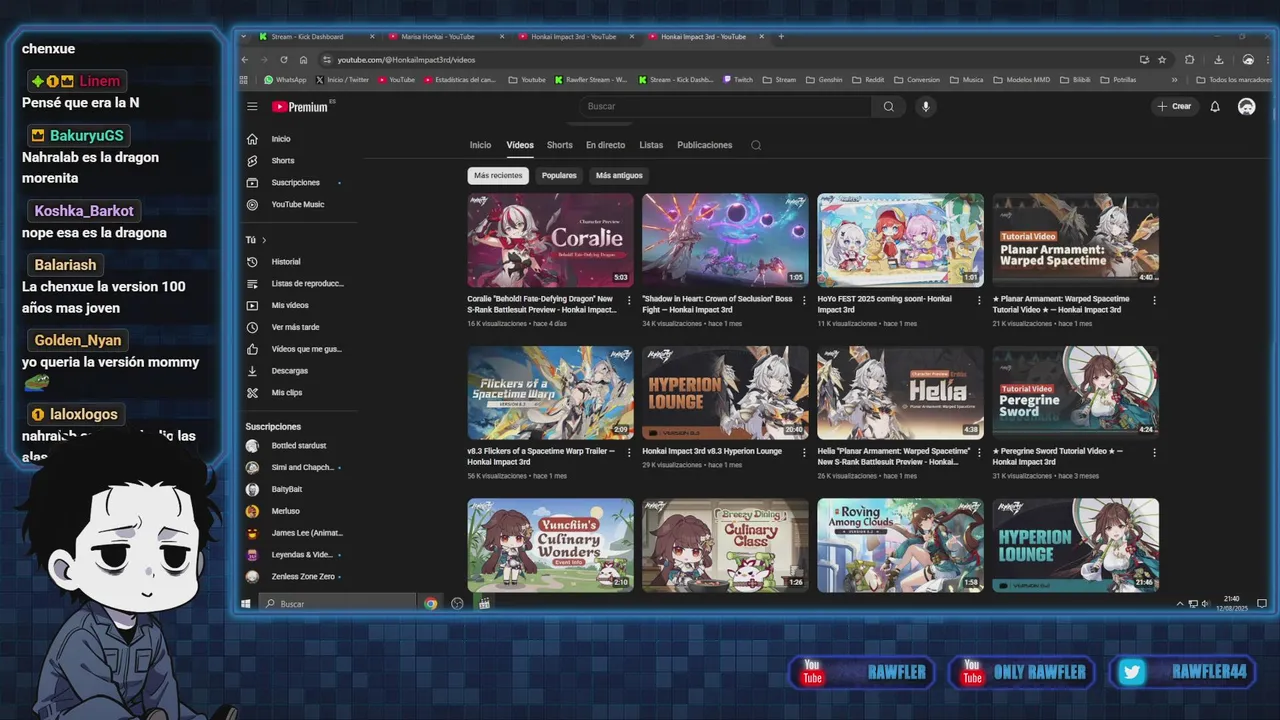Switch to the Listas tab

(x=651, y=145)
